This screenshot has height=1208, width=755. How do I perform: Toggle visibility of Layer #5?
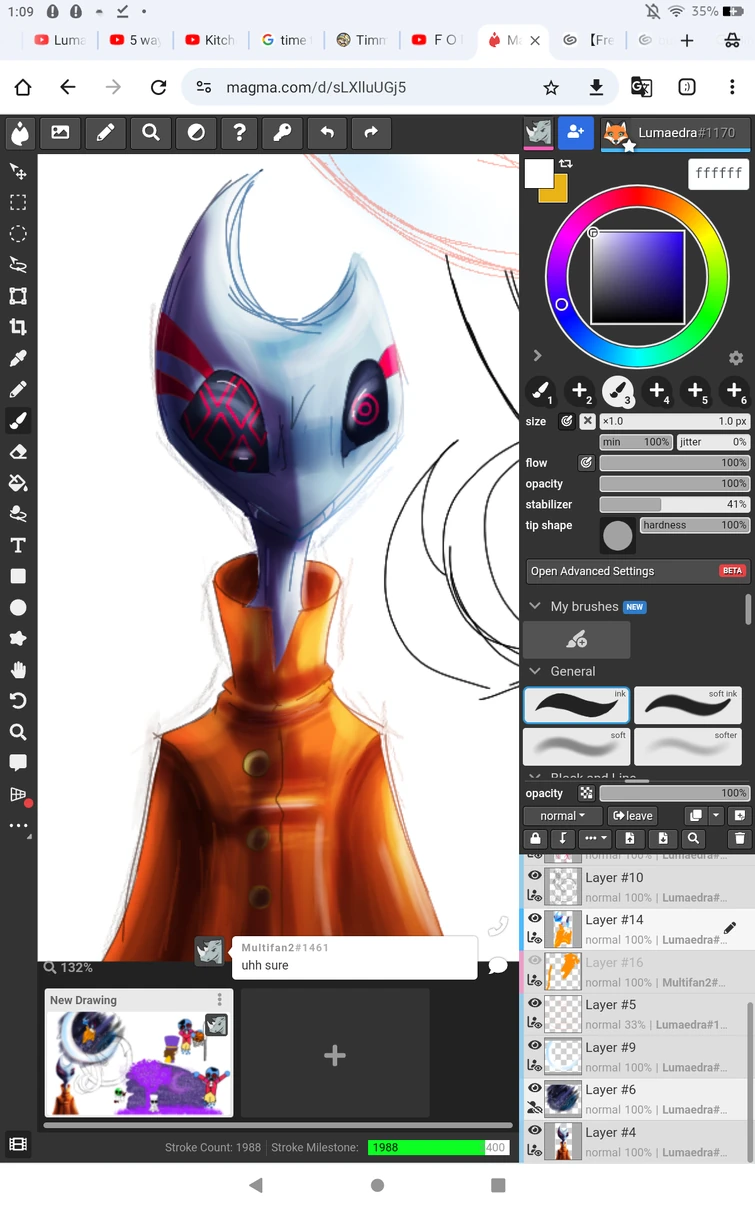point(535,1003)
